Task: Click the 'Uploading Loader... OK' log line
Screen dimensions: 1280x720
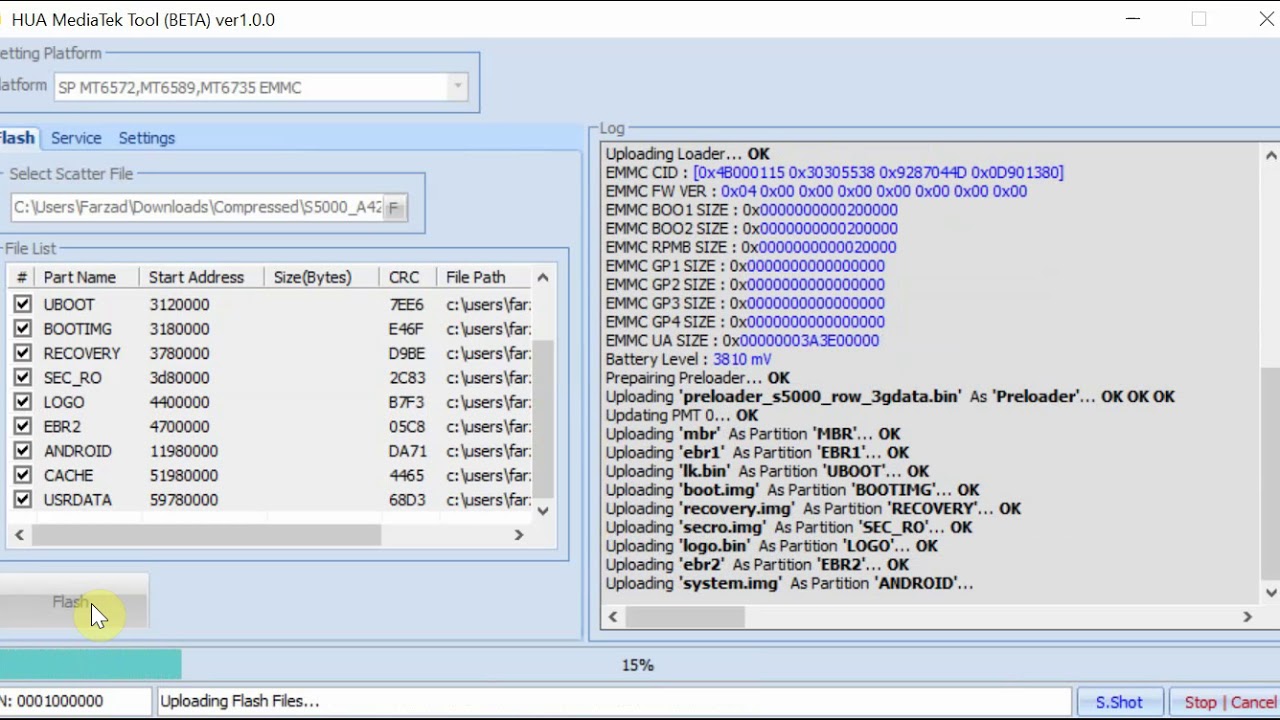Action: pyautogui.click(x=687, y=154)
